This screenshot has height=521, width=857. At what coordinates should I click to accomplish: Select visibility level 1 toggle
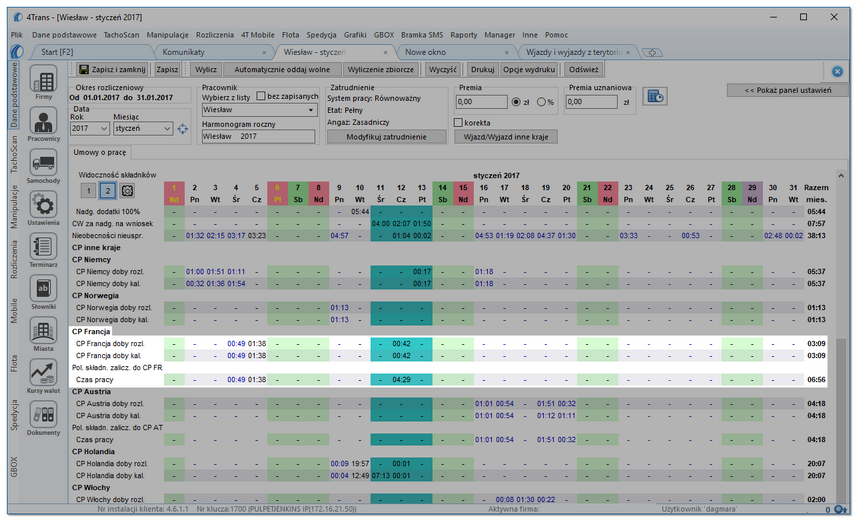pos(89,190)
